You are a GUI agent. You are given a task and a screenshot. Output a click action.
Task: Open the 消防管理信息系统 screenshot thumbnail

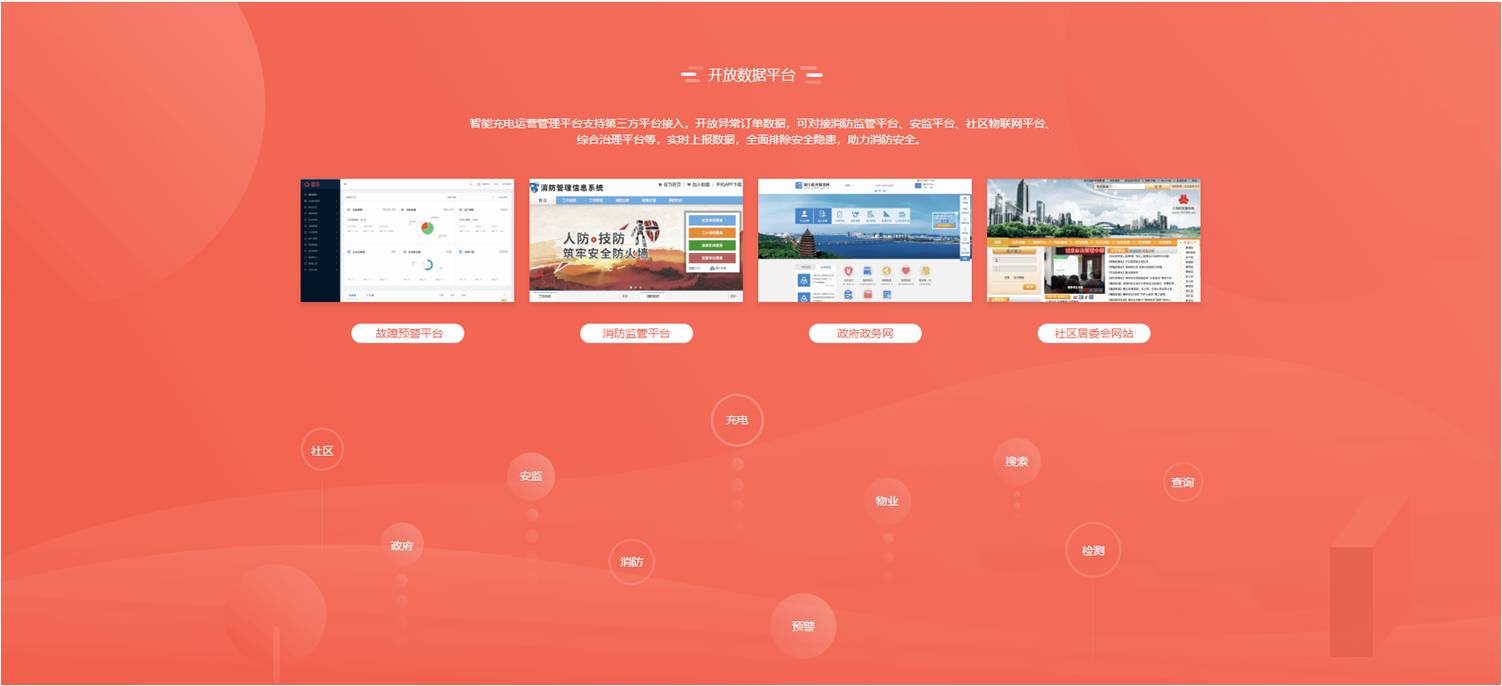[636, 240]
